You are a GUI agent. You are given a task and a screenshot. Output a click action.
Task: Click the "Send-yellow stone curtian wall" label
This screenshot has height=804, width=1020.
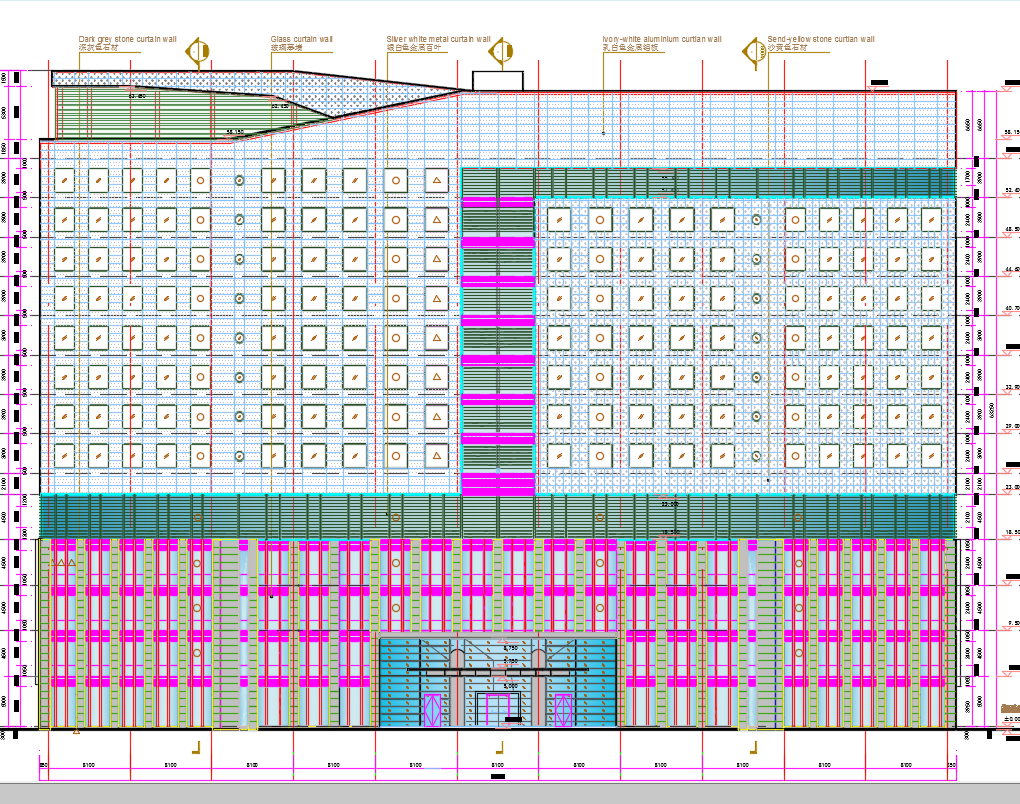pos(821,39)
